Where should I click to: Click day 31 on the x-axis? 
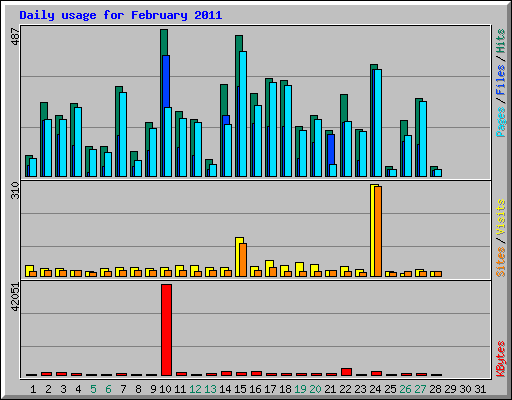pos(480,389)
